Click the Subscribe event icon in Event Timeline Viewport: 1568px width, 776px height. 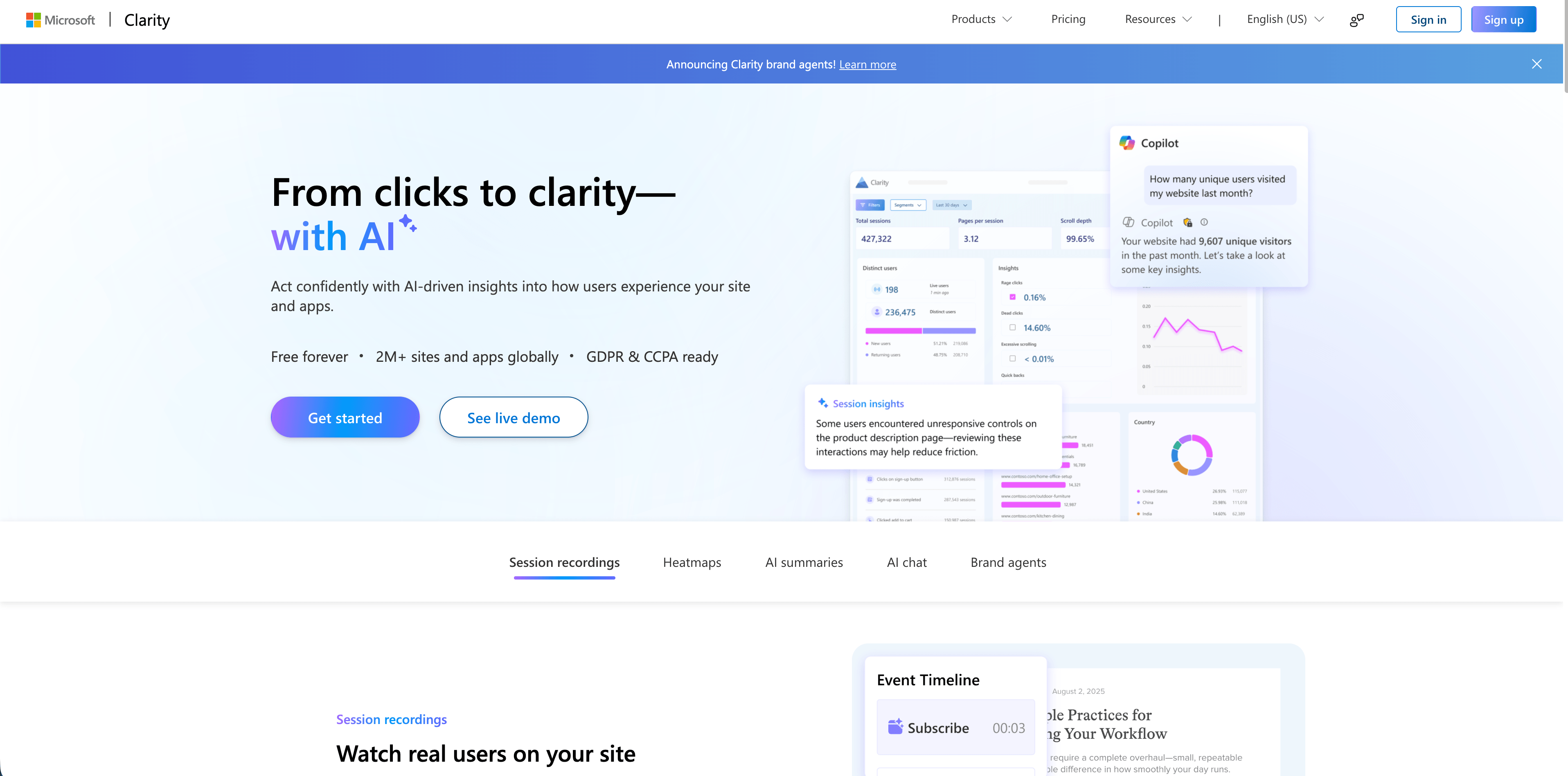[x=895, y=727]
